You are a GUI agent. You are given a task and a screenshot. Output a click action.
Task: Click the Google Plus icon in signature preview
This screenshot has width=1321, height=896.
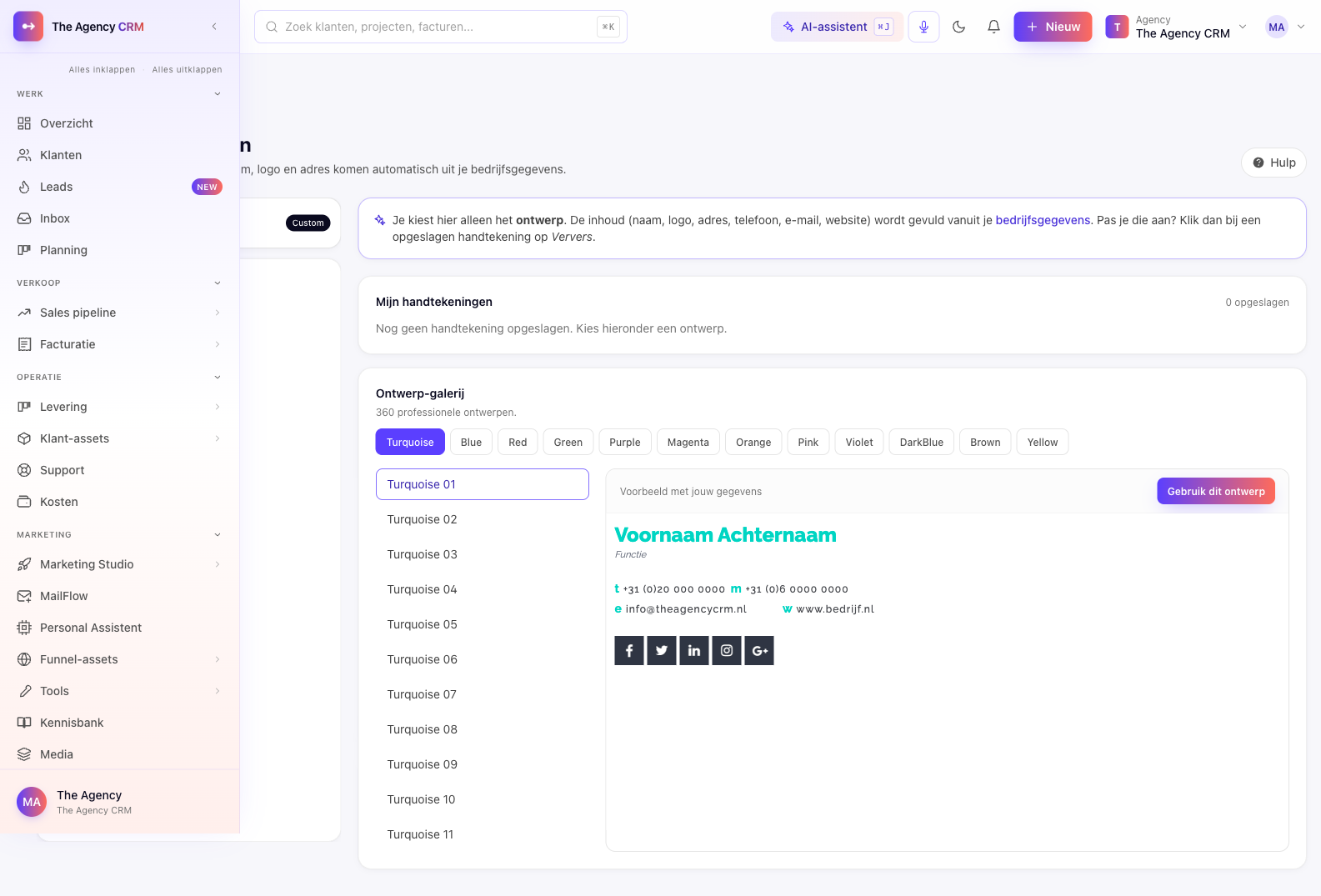(x=759, y=650)
